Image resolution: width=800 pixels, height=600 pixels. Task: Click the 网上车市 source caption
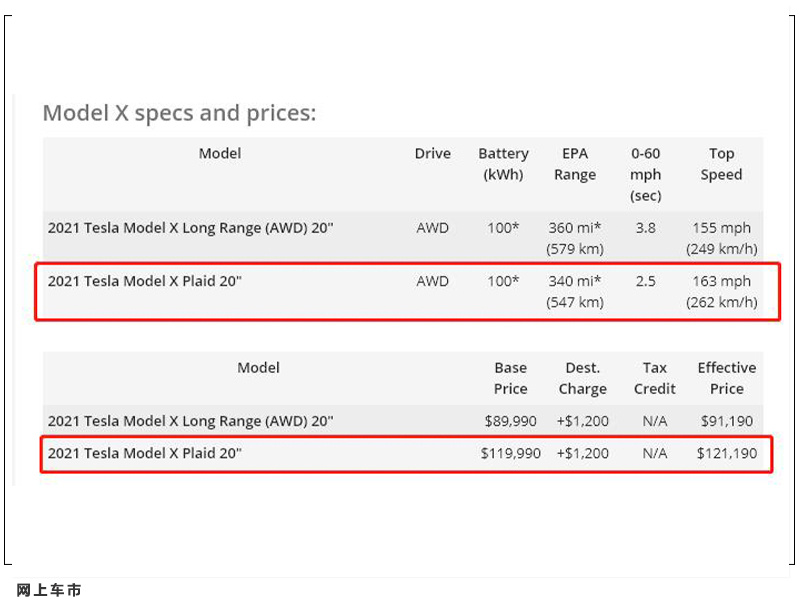click(49, 590)
